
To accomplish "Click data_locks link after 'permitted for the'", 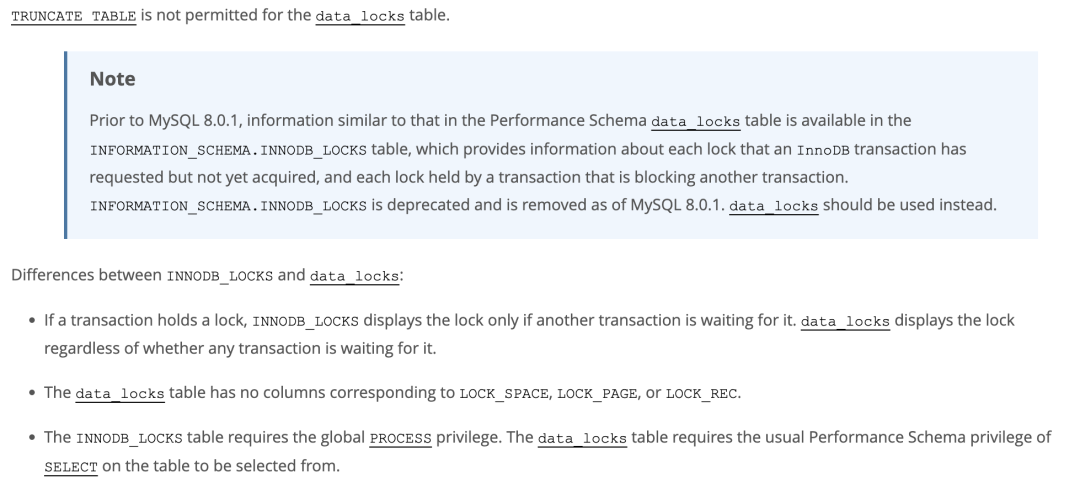I will tap(360, 17).
